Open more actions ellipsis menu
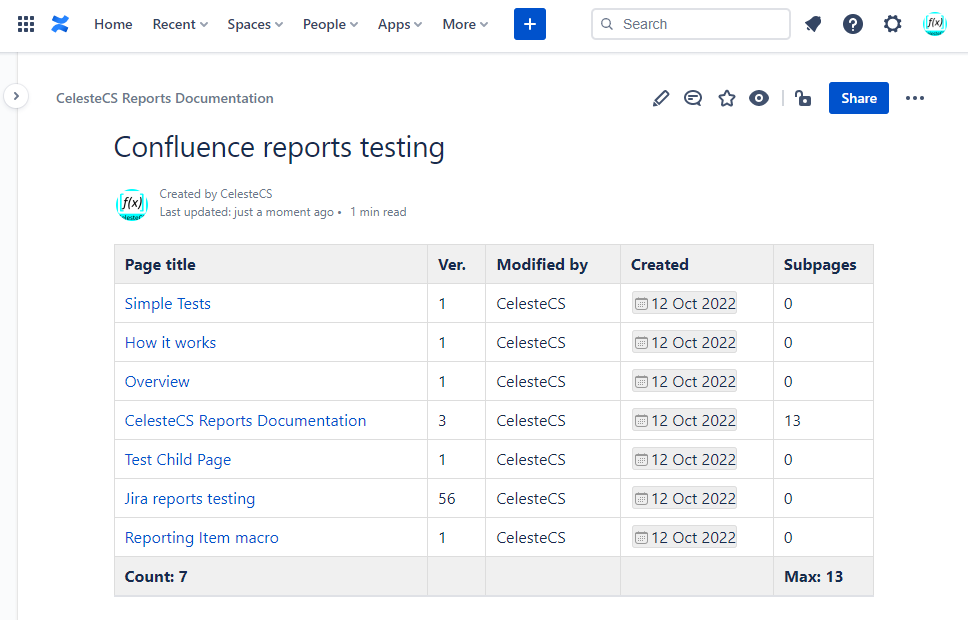 coord(915,98)
